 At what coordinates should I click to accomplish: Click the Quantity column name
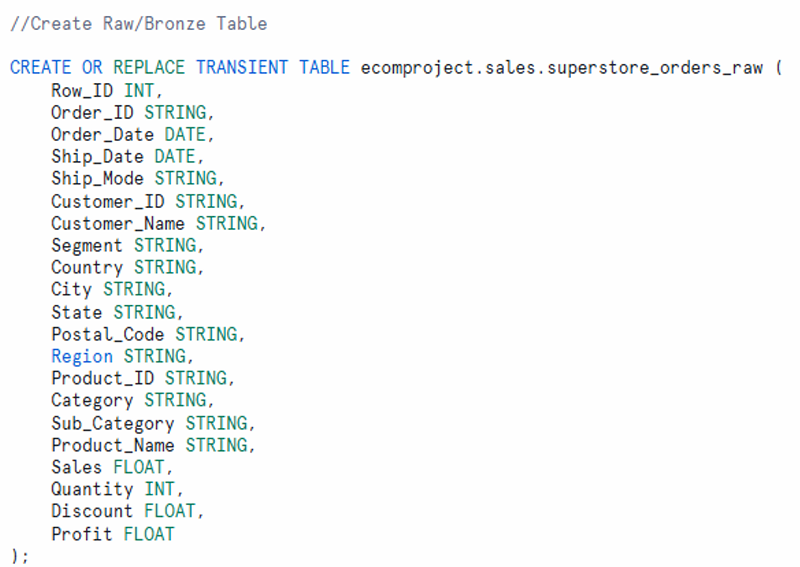[x=92, y=489]
